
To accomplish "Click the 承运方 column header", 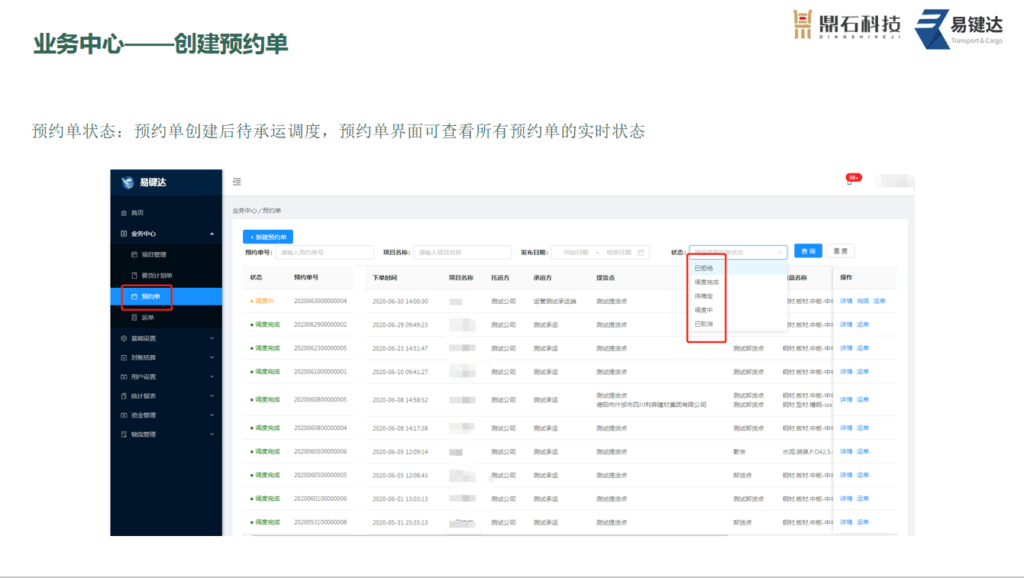I will (542, 278).
